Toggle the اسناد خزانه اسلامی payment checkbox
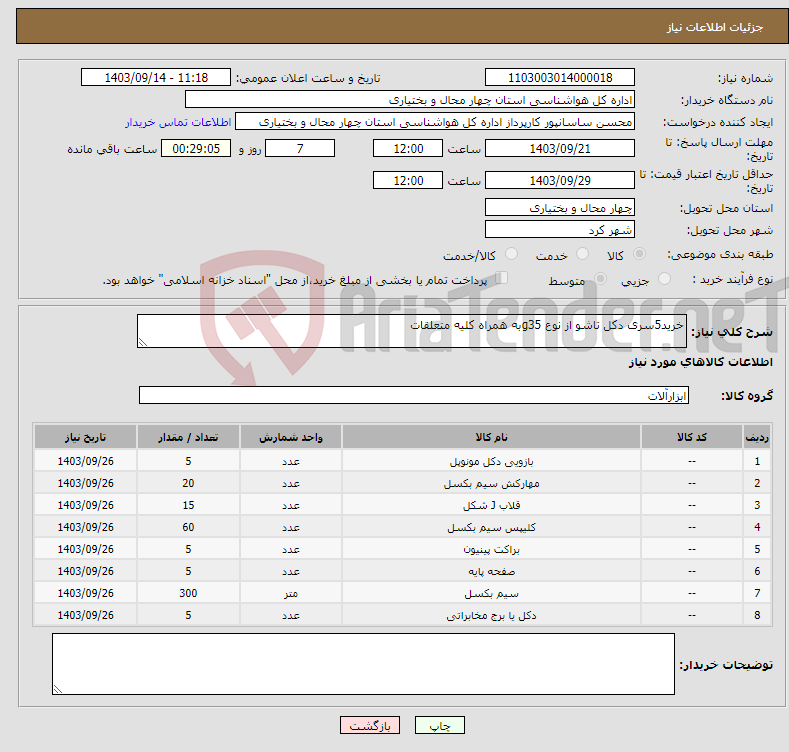The image size is (789, 752). (502, 278)
